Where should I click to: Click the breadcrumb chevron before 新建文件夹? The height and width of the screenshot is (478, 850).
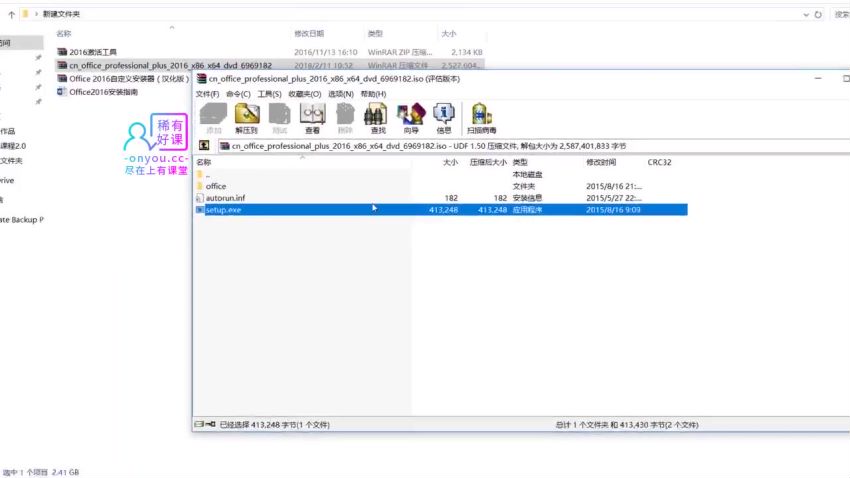[x=36, y=14]
